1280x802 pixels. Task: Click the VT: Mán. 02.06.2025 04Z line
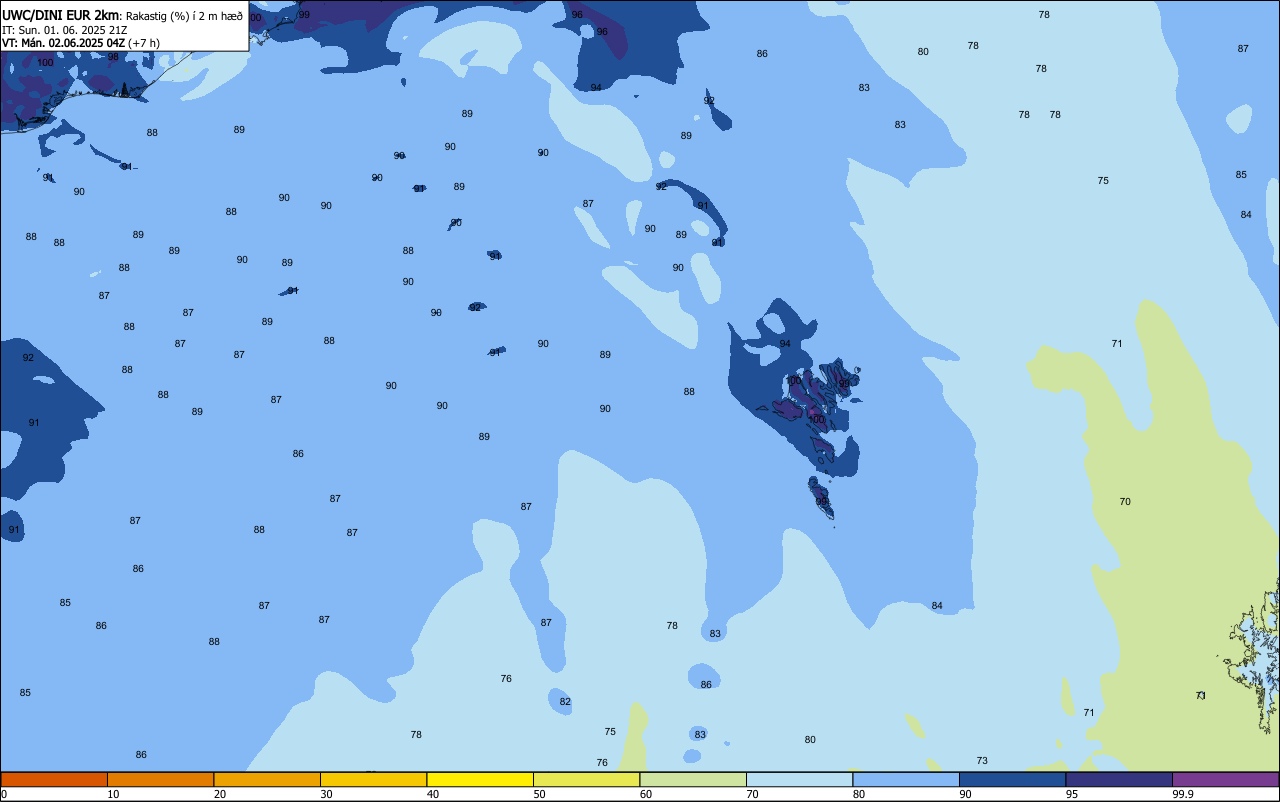click(63, 43)
